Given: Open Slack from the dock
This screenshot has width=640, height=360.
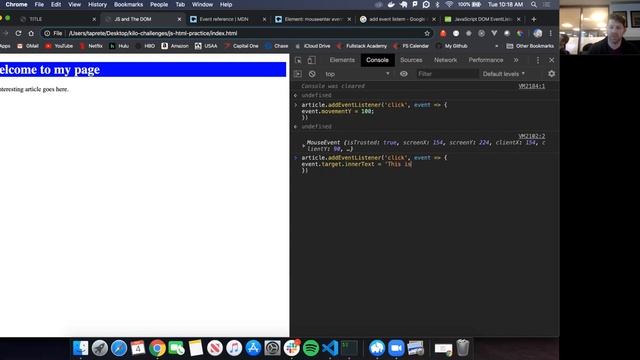Looking at the screenshot, I should click(291, 348).
